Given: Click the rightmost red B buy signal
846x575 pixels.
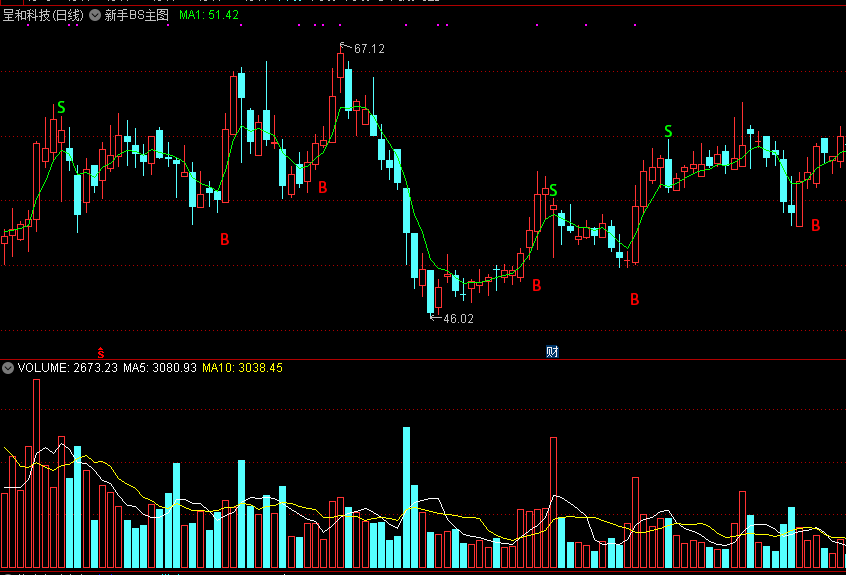Looking at the screenshot, I should pyautogui.click(x=816, y=225).
